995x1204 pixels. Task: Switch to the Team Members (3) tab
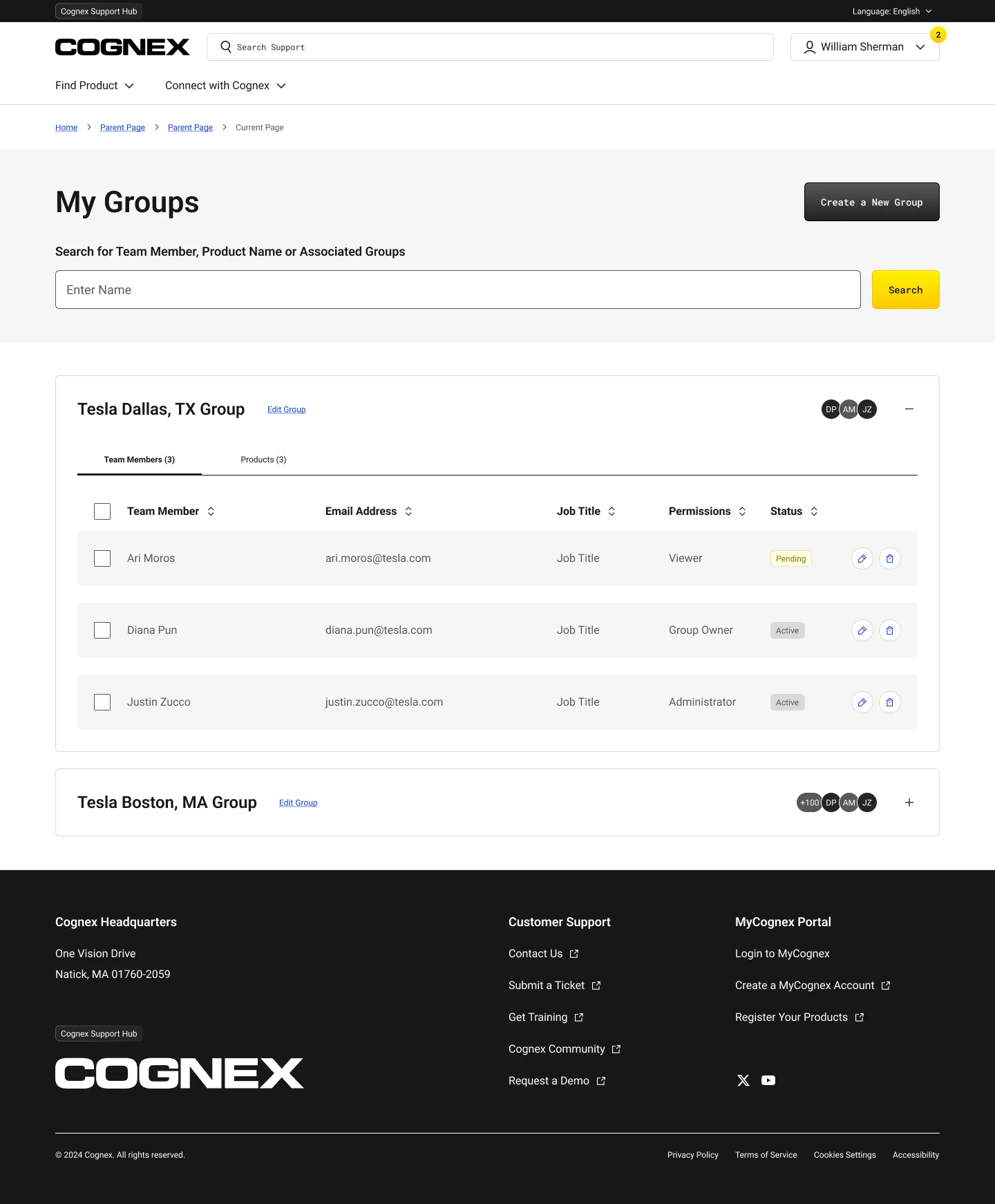[140, 460]
